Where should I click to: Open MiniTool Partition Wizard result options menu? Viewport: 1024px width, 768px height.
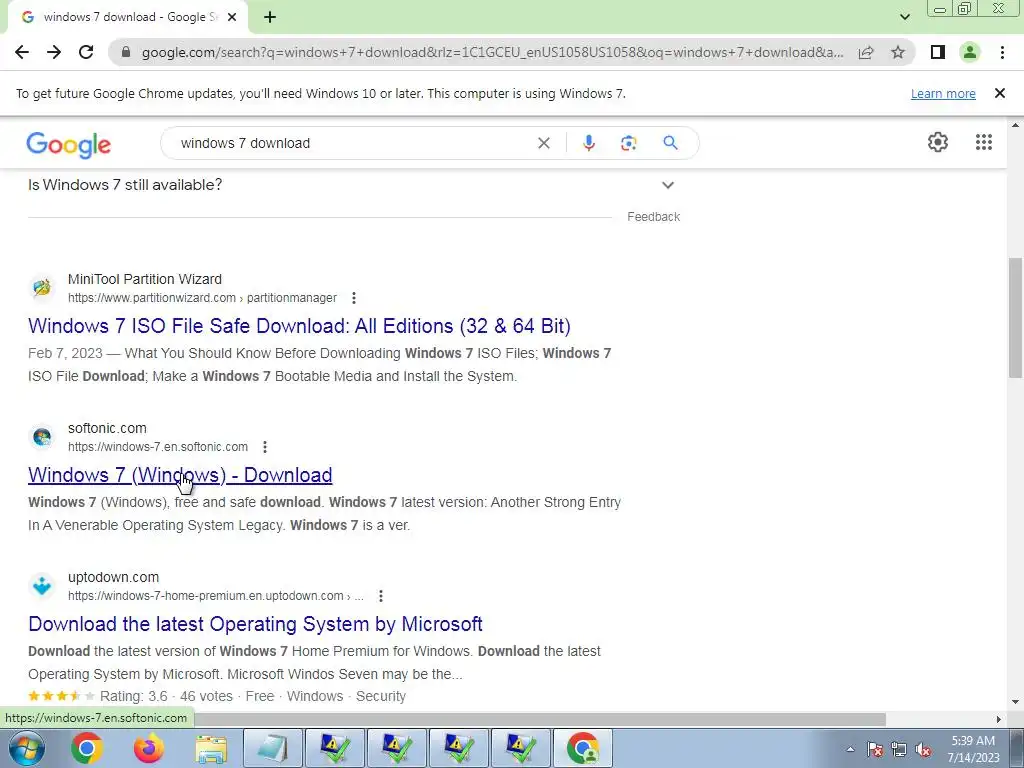tap(354, 298)
